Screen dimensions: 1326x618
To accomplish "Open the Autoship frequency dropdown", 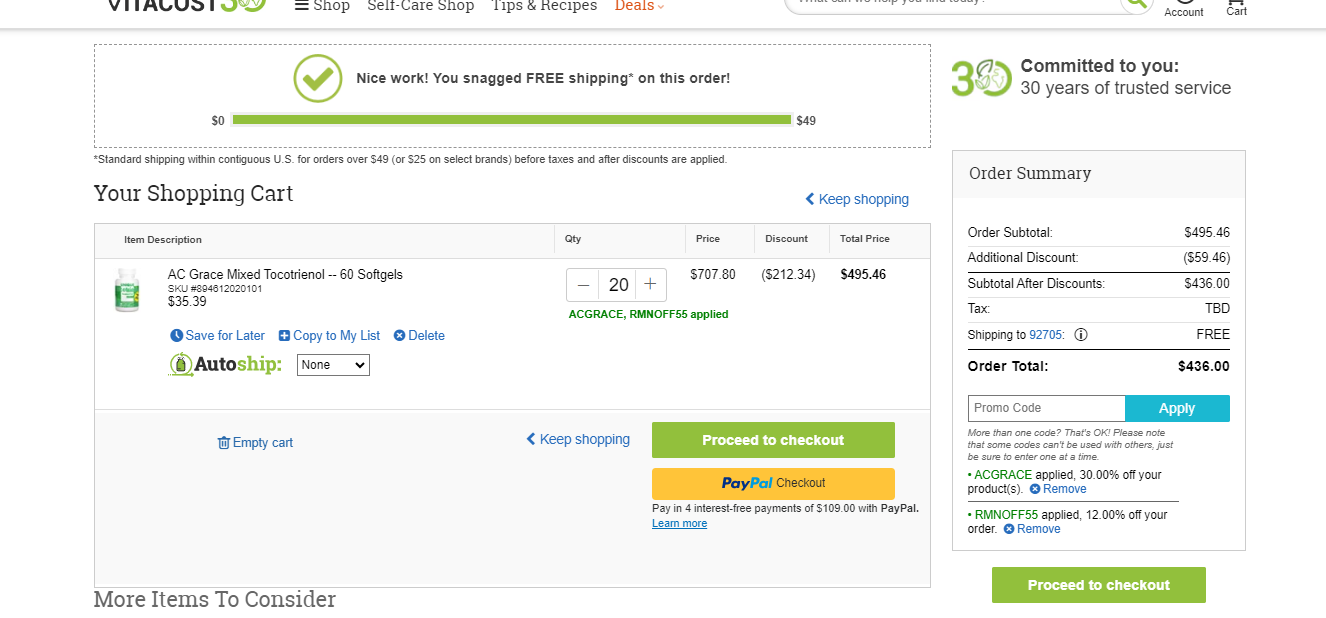I will 333,365.
